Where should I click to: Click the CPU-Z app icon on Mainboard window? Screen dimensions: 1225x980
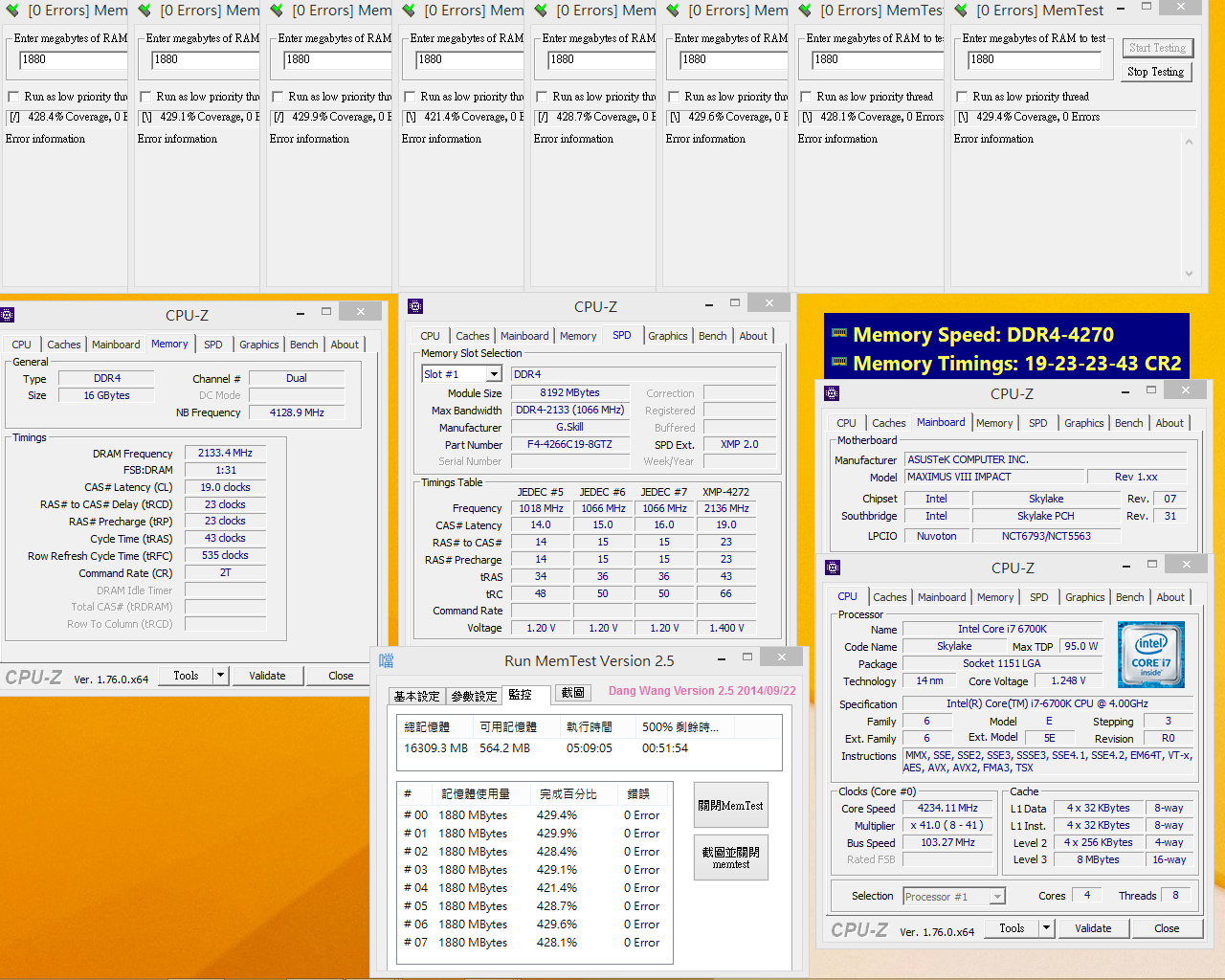click(x=832, y=392)
